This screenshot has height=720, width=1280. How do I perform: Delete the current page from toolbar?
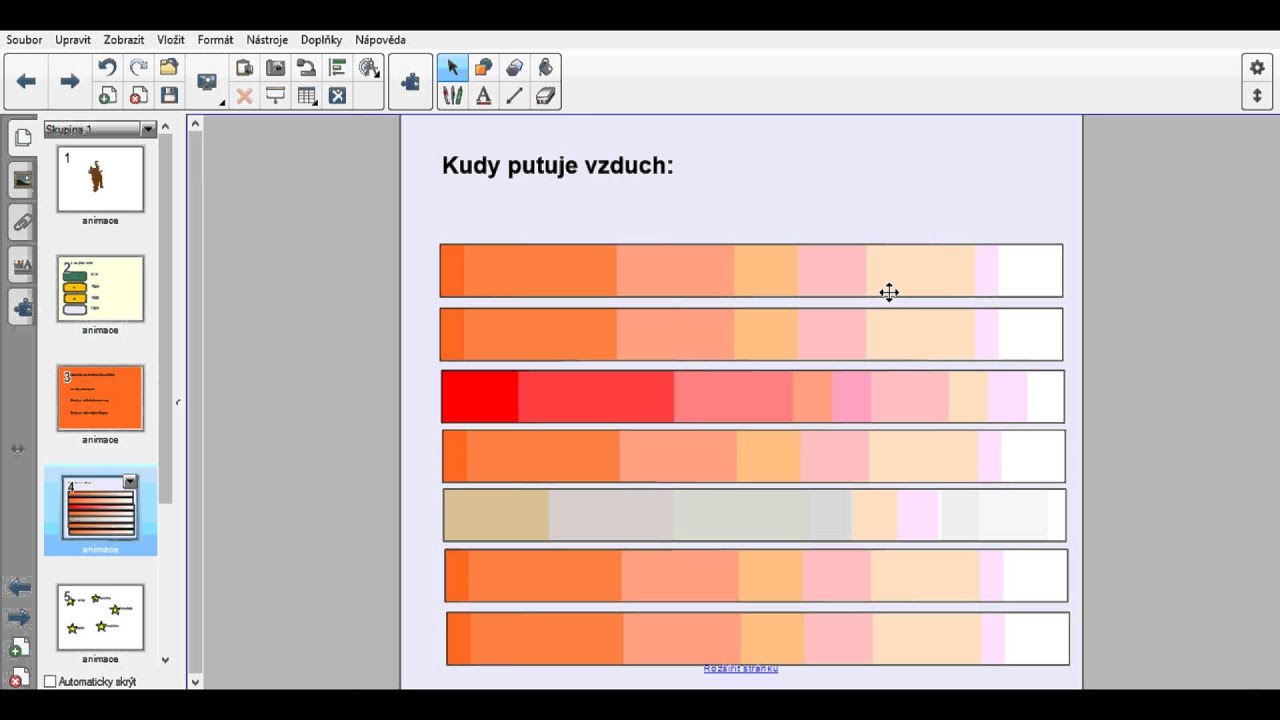[x=138, y=96]
